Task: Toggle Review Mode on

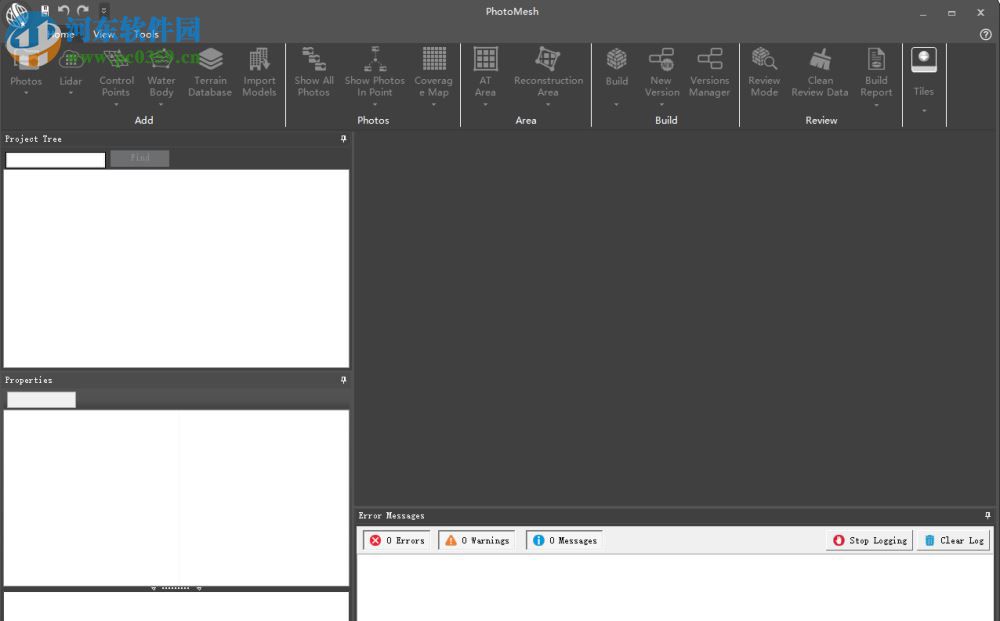Action: [764, 70]
